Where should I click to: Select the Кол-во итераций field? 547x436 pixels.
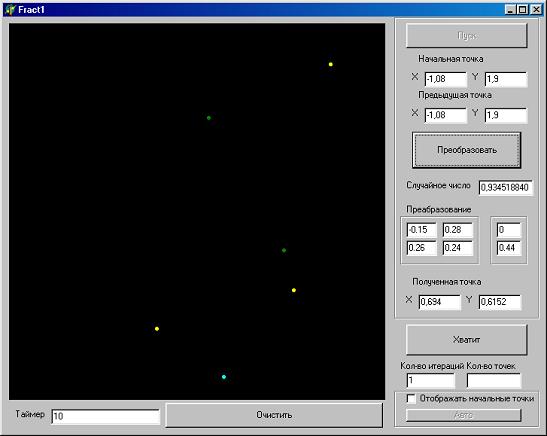(431, 380)
